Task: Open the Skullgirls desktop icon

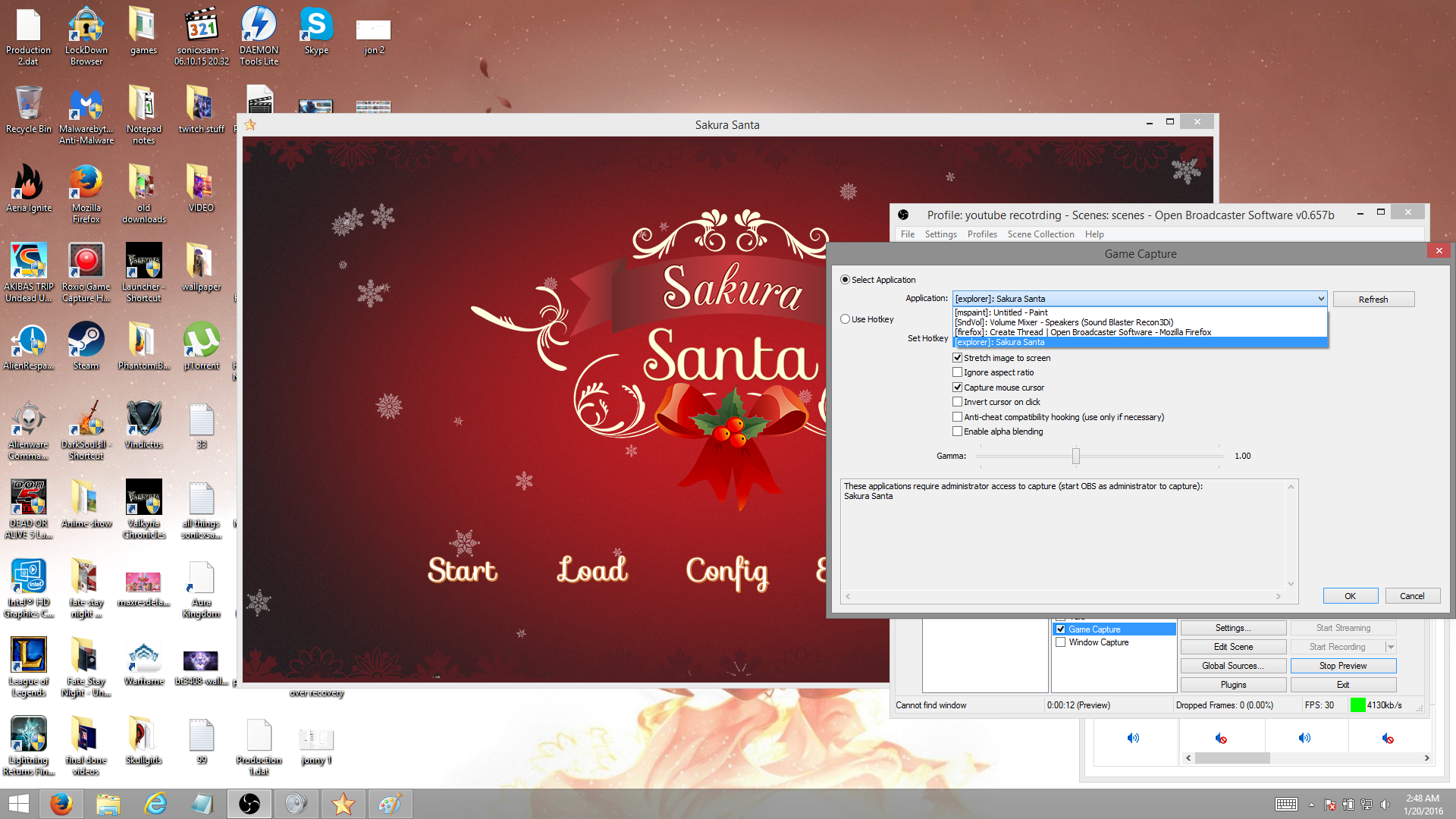Action: click(144, 740)
